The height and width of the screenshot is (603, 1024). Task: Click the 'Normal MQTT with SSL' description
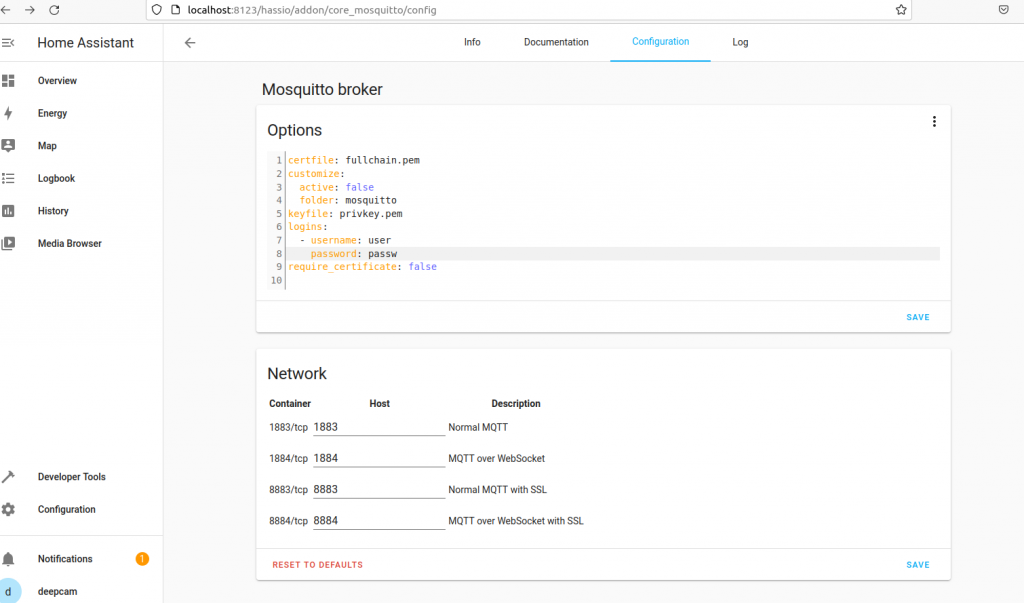pyautogui.click(x=498, y=489)
